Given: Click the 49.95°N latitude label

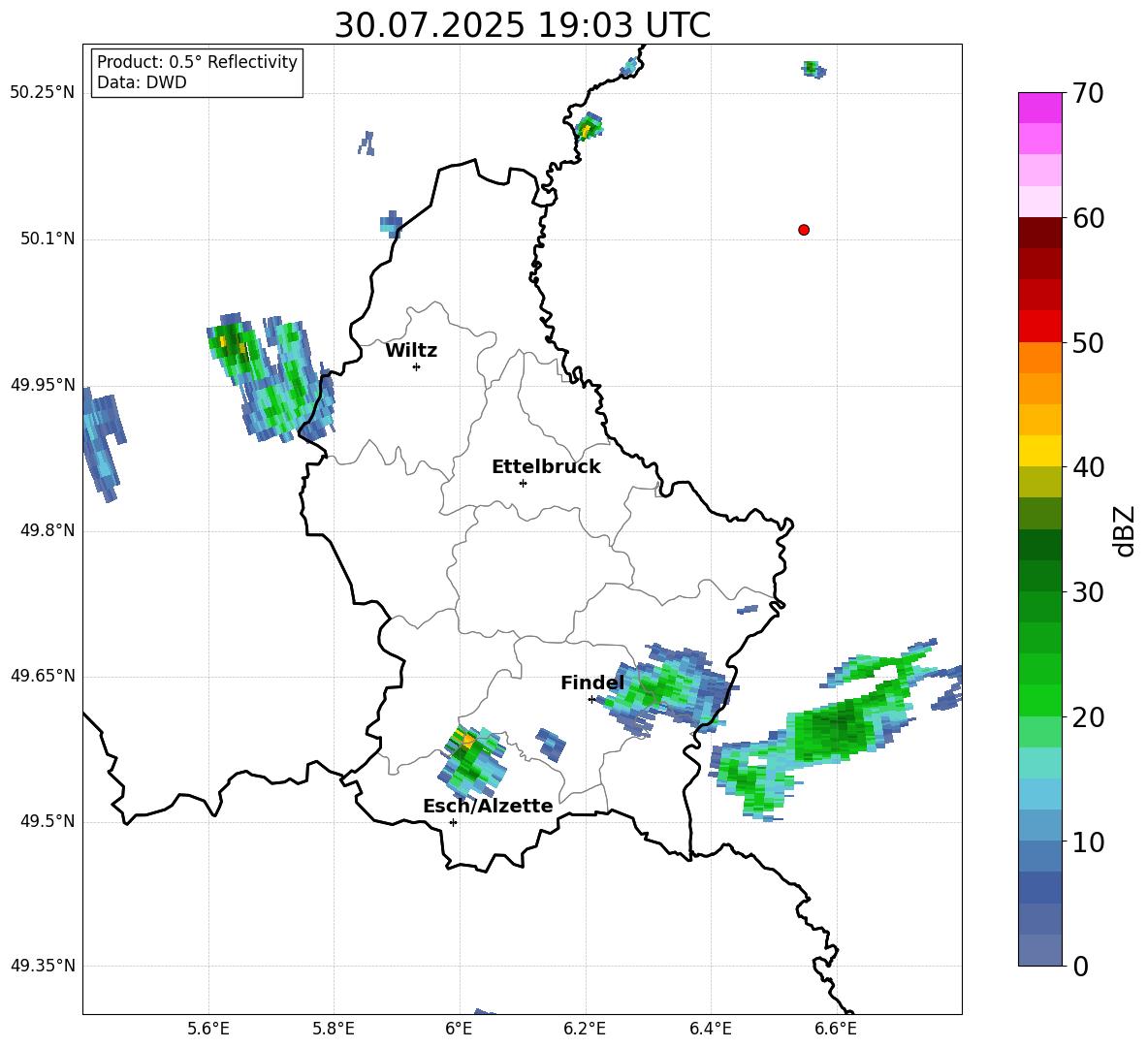Looking at the screenshot, I should coord(43,385).
